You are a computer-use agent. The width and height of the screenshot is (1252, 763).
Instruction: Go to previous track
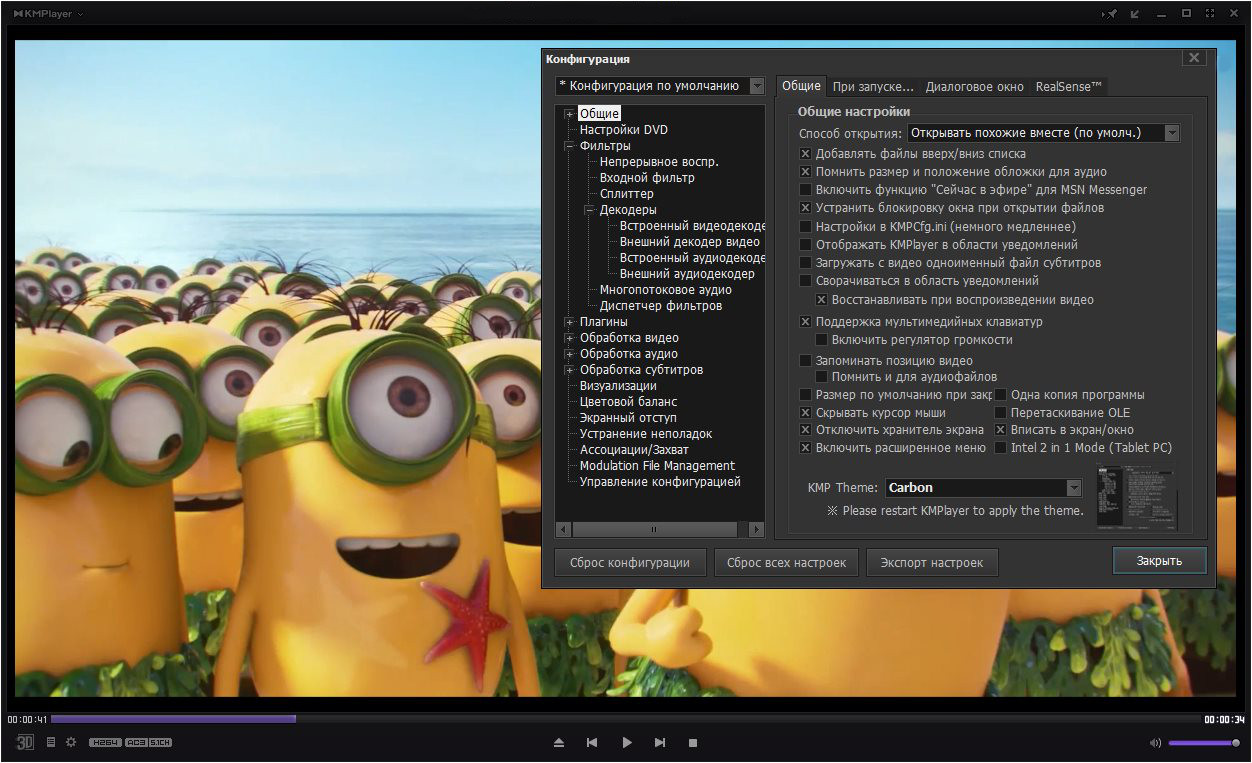(592, 743)
